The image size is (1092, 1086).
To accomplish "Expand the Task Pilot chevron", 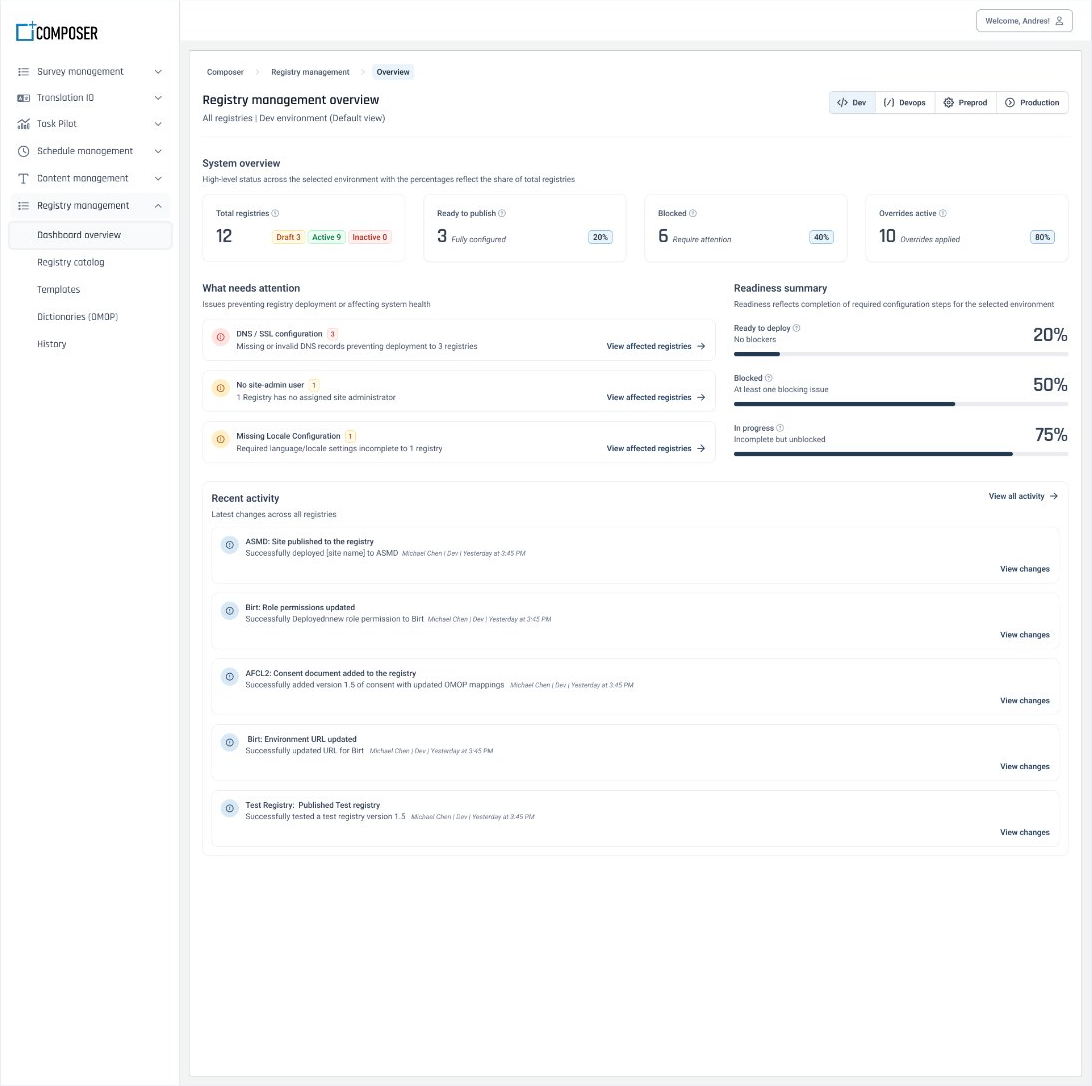I will 158,124.
